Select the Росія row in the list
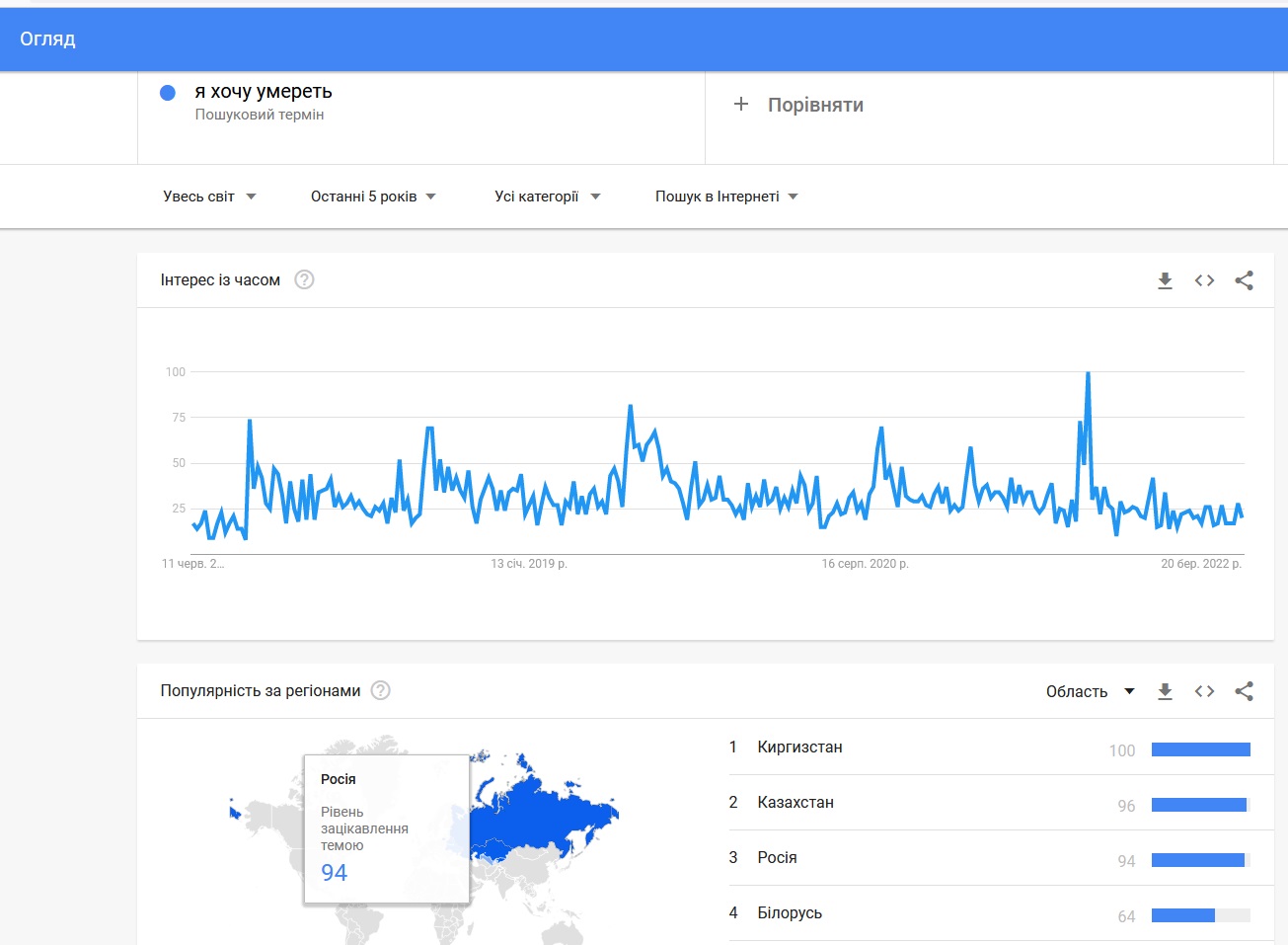 click(990, 858)
